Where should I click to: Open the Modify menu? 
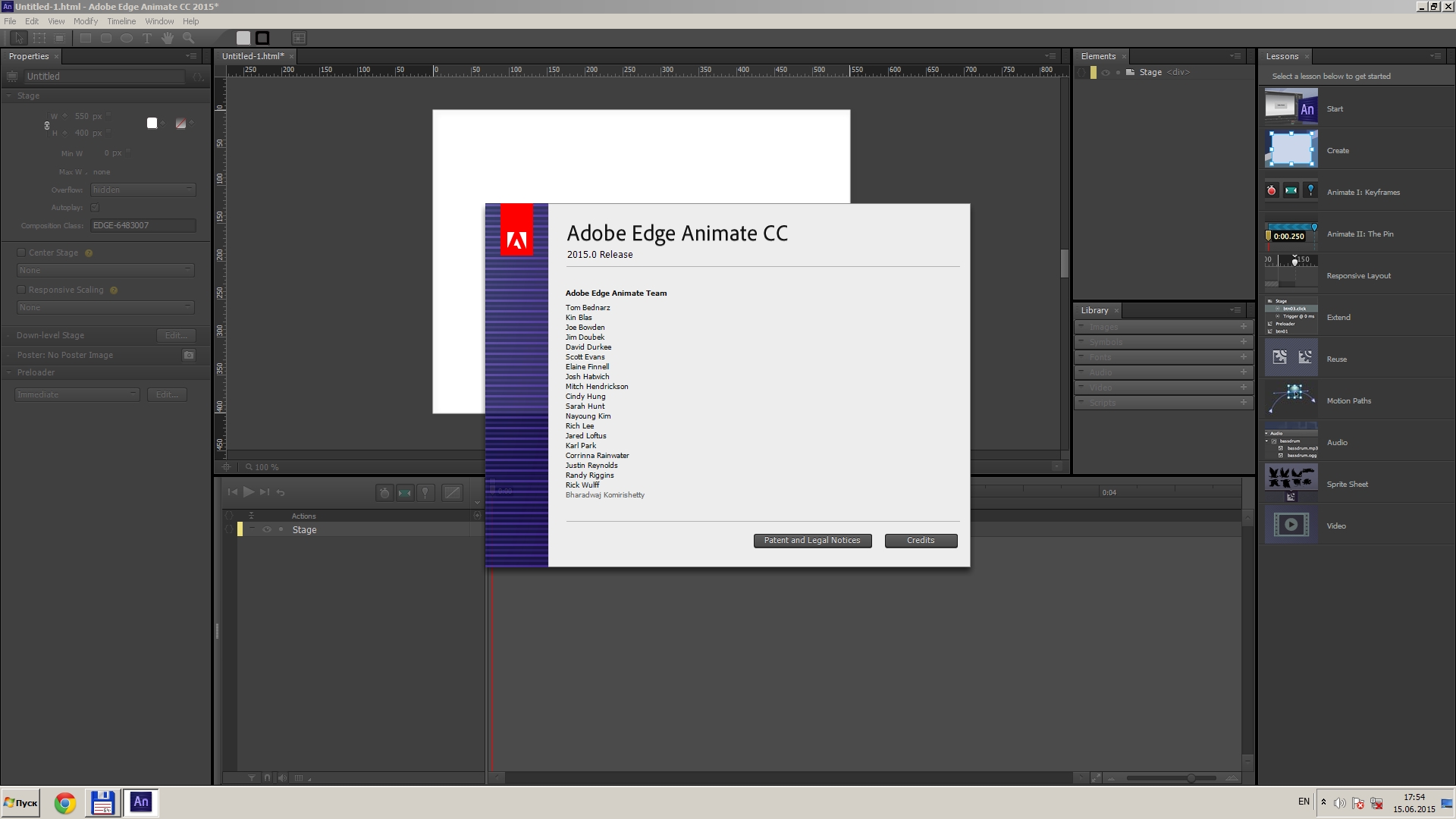click(x=86, y=21)
